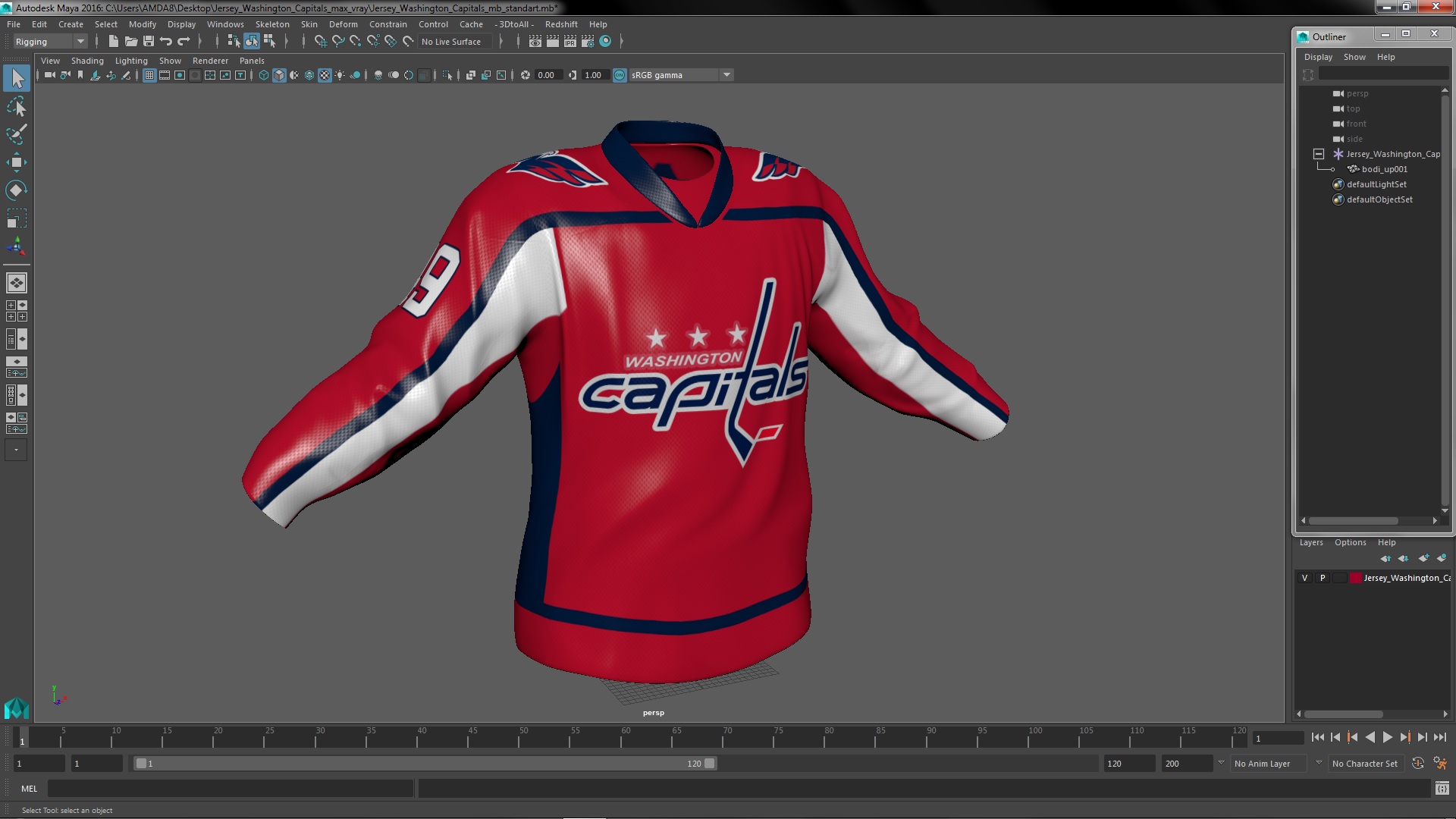The image size is (1456, 819).
Task: Select bodi_up001 in the Outliner
Action: [1384, 169]
